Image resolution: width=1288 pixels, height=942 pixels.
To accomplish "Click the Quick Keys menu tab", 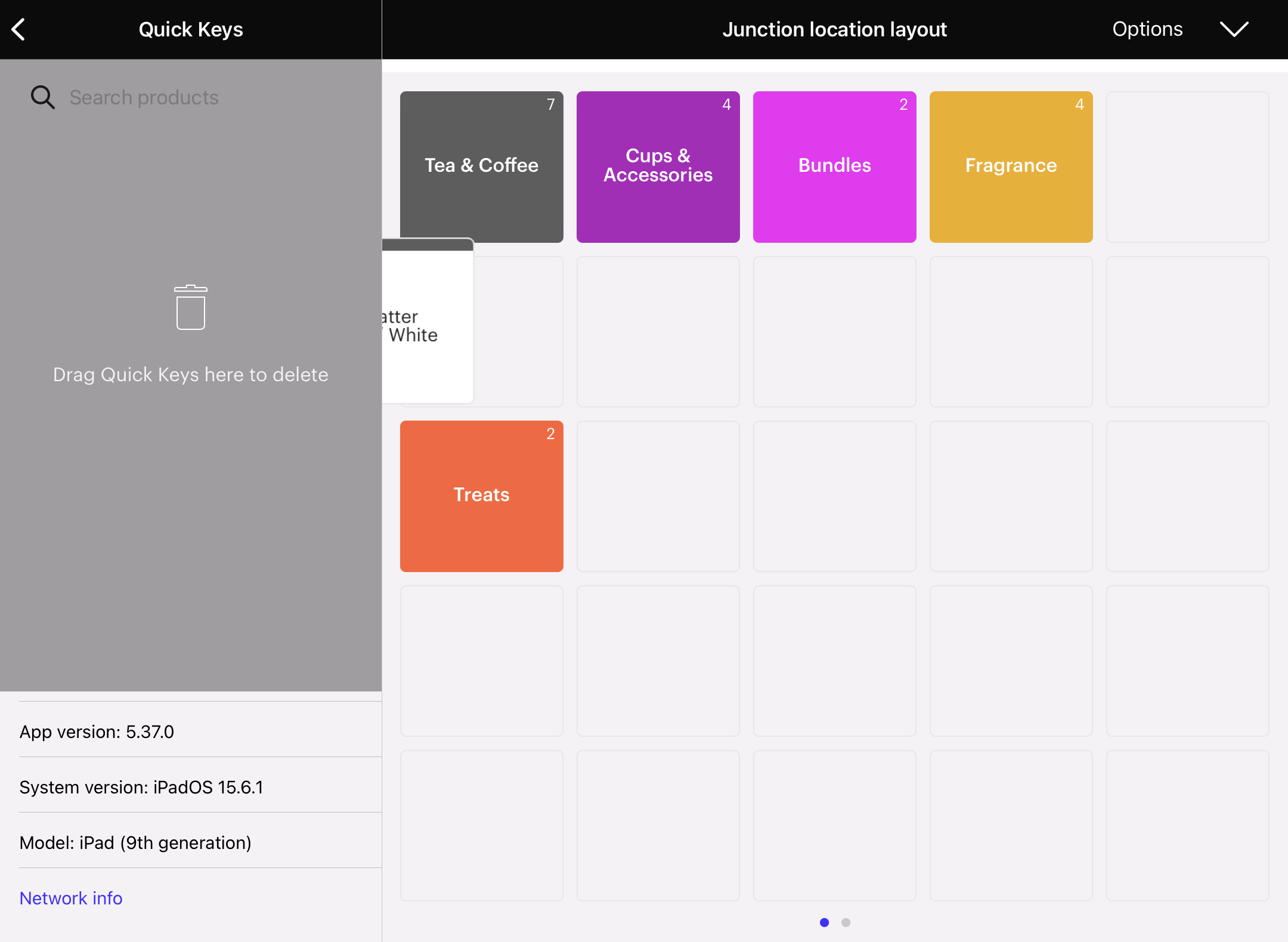I will [x=190, y=29].
